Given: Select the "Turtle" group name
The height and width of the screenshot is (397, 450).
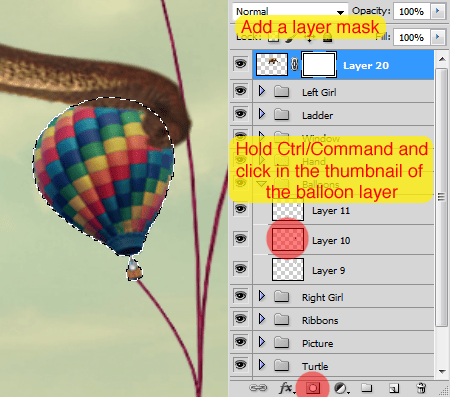Looking at the screenshot, I should [x=315, y=366].
